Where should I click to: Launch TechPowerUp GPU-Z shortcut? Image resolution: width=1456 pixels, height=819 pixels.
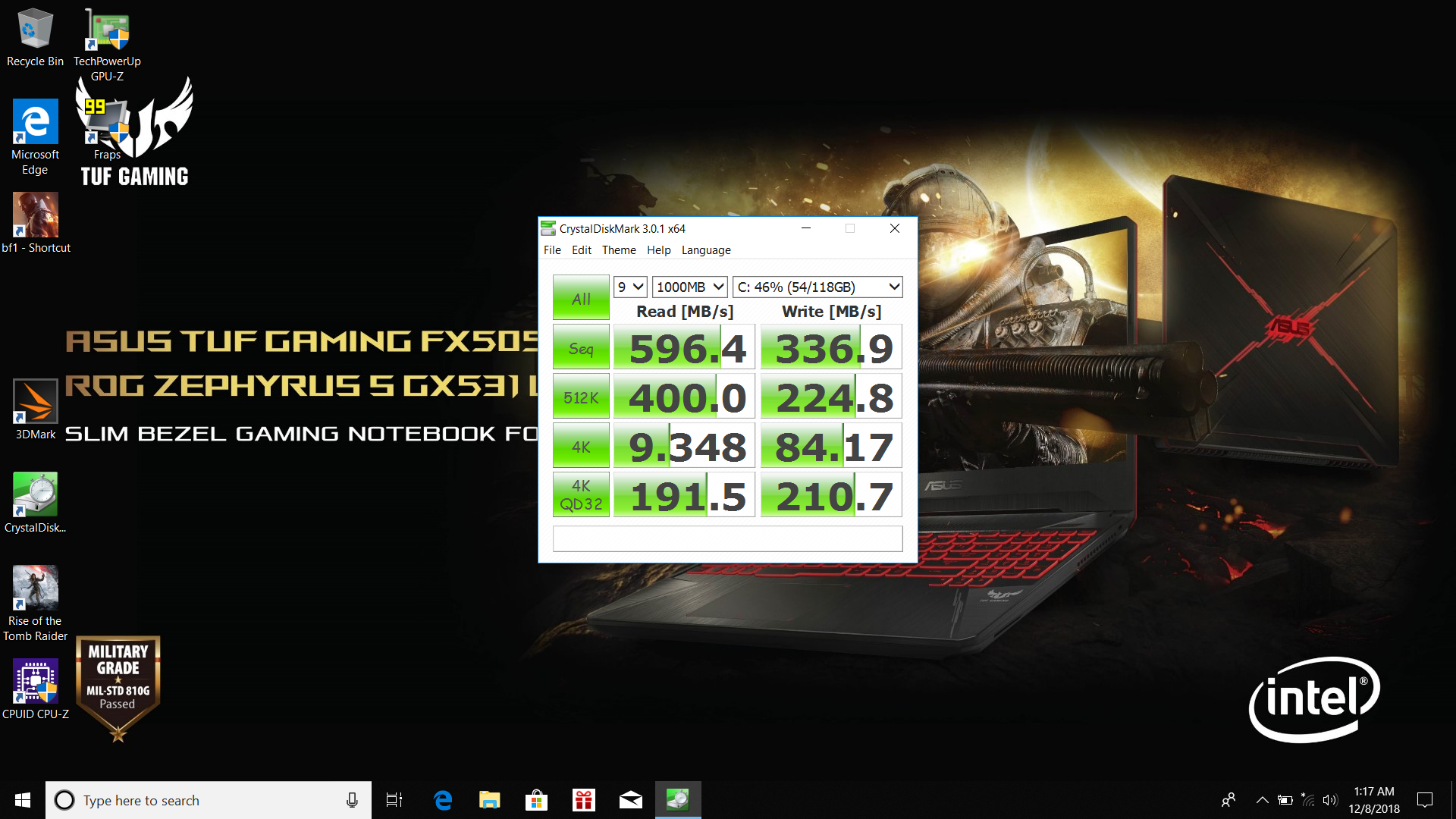(107, 45)
